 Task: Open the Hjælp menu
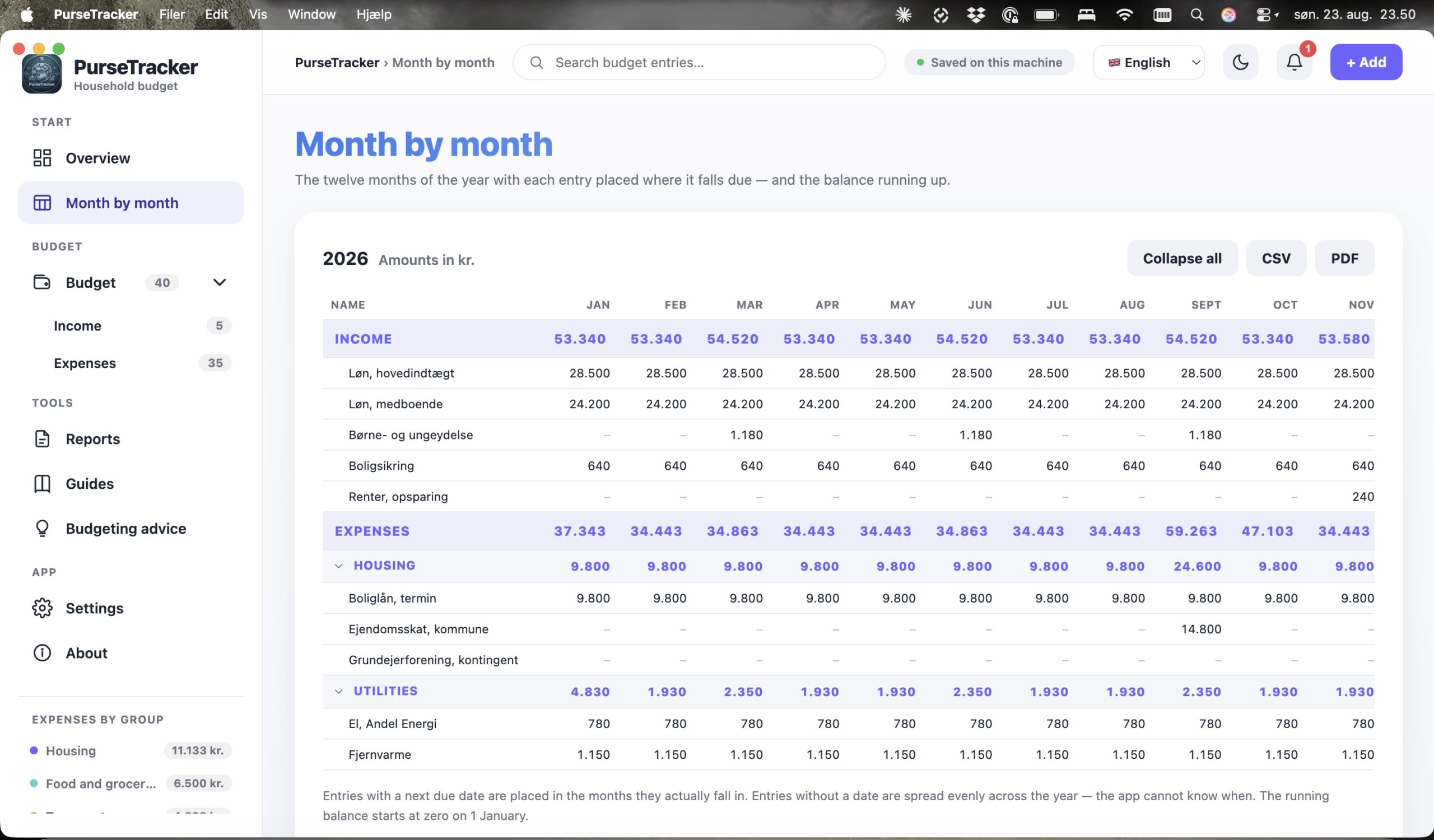(374, 14)
